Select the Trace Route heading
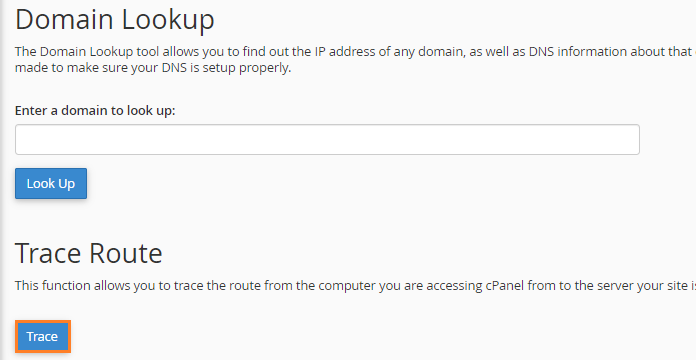Screen dimensions: 696x360 pos(89,253)
